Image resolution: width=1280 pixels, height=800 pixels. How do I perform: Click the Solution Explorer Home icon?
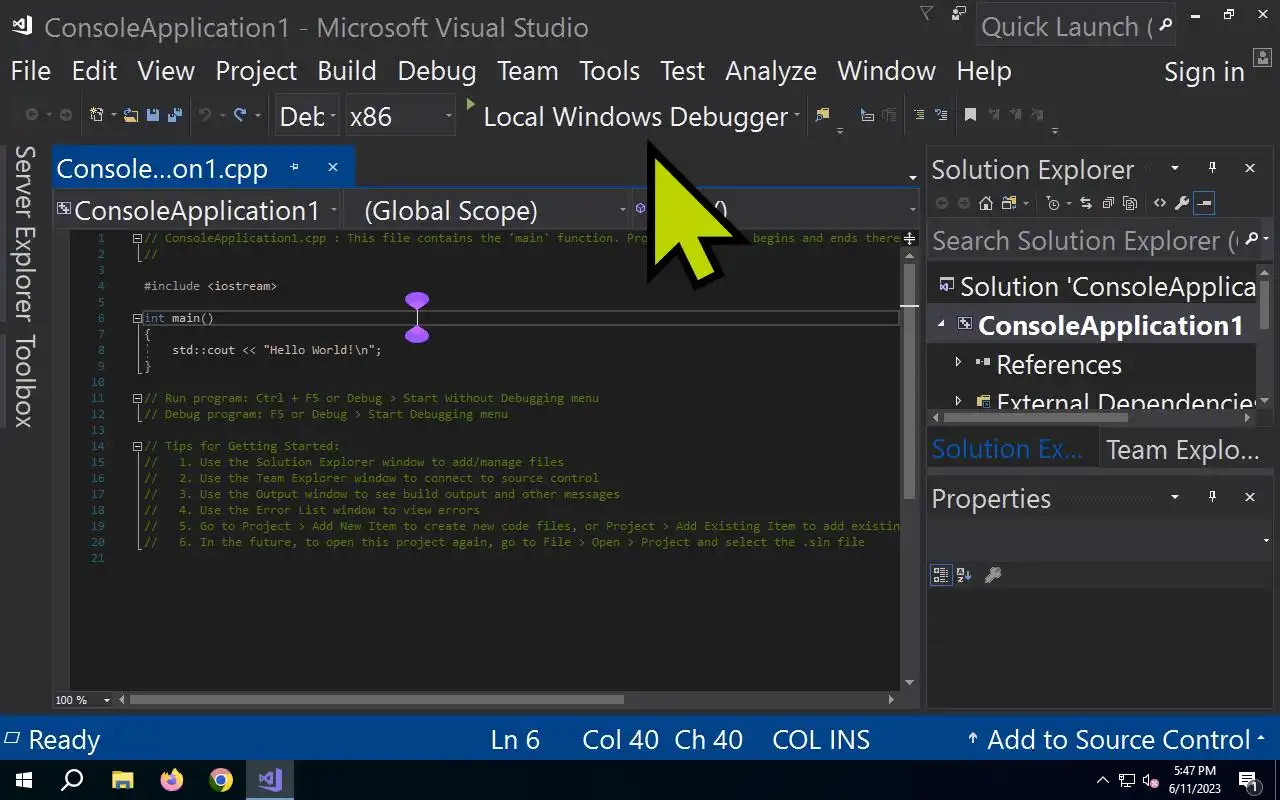pyautogui.click(x=986, y=203)
